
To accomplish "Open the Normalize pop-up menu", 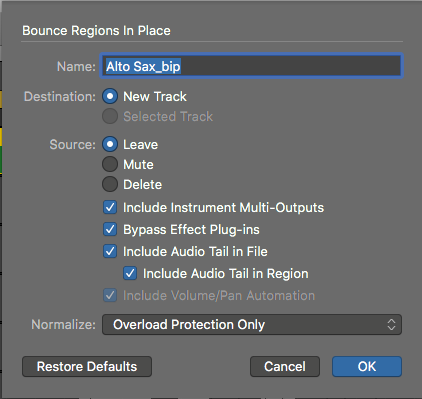I will click(x=252, y=324).
